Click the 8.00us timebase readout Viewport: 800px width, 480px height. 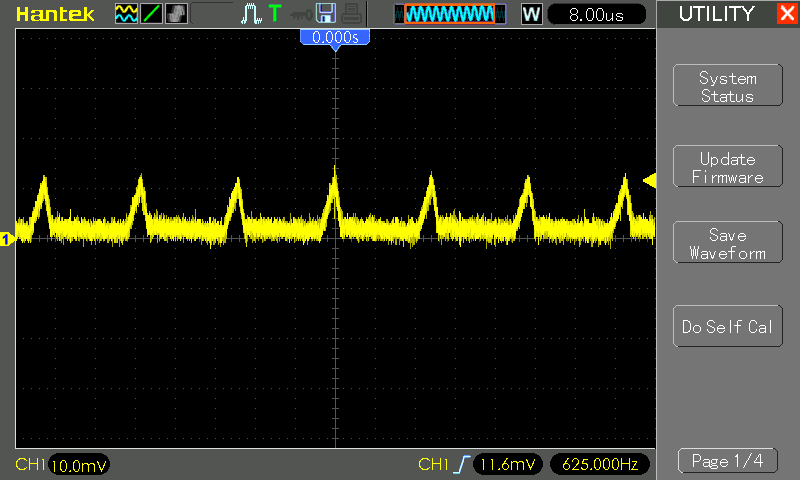coord(594,14)
